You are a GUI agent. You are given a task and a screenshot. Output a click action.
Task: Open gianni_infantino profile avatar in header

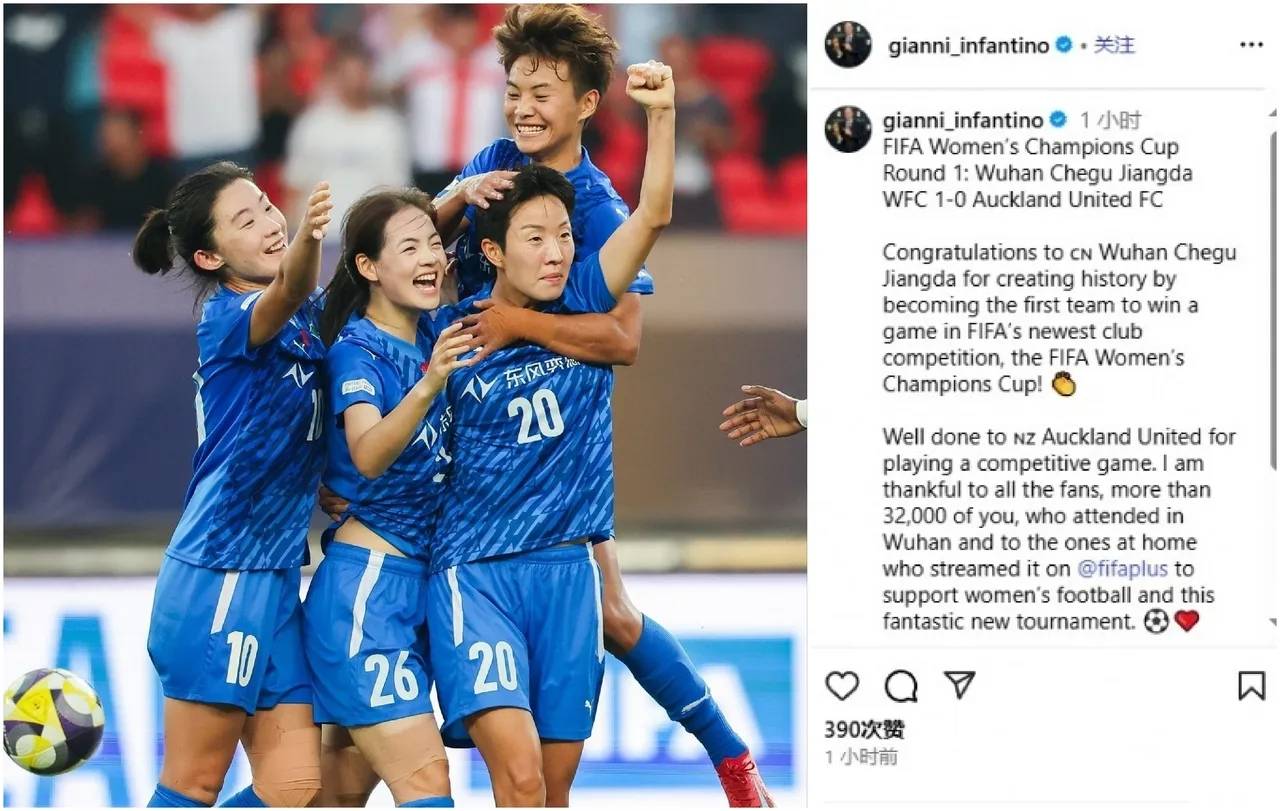[848, 44]
